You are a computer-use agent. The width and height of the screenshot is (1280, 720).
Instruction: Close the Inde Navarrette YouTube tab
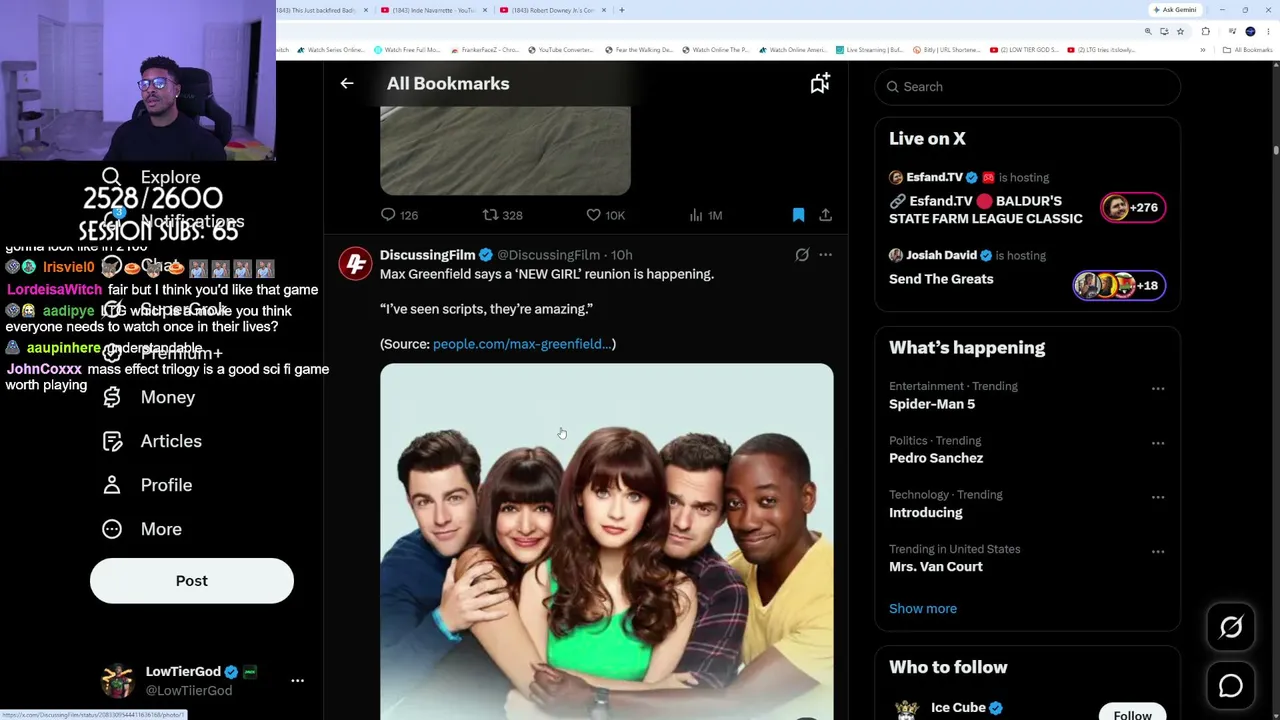coord(484,10)
